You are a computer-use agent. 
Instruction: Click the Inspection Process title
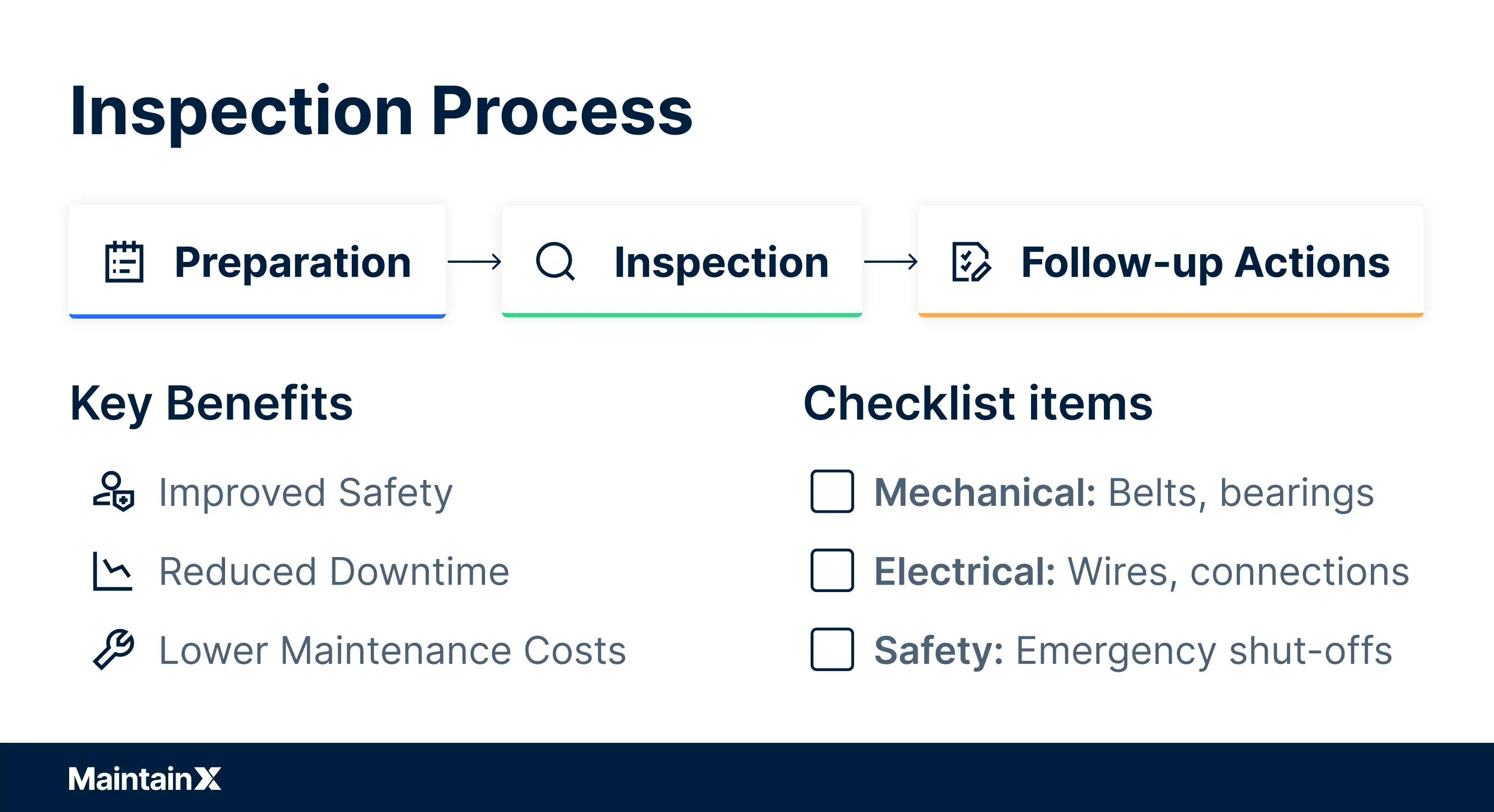(381, 112)
